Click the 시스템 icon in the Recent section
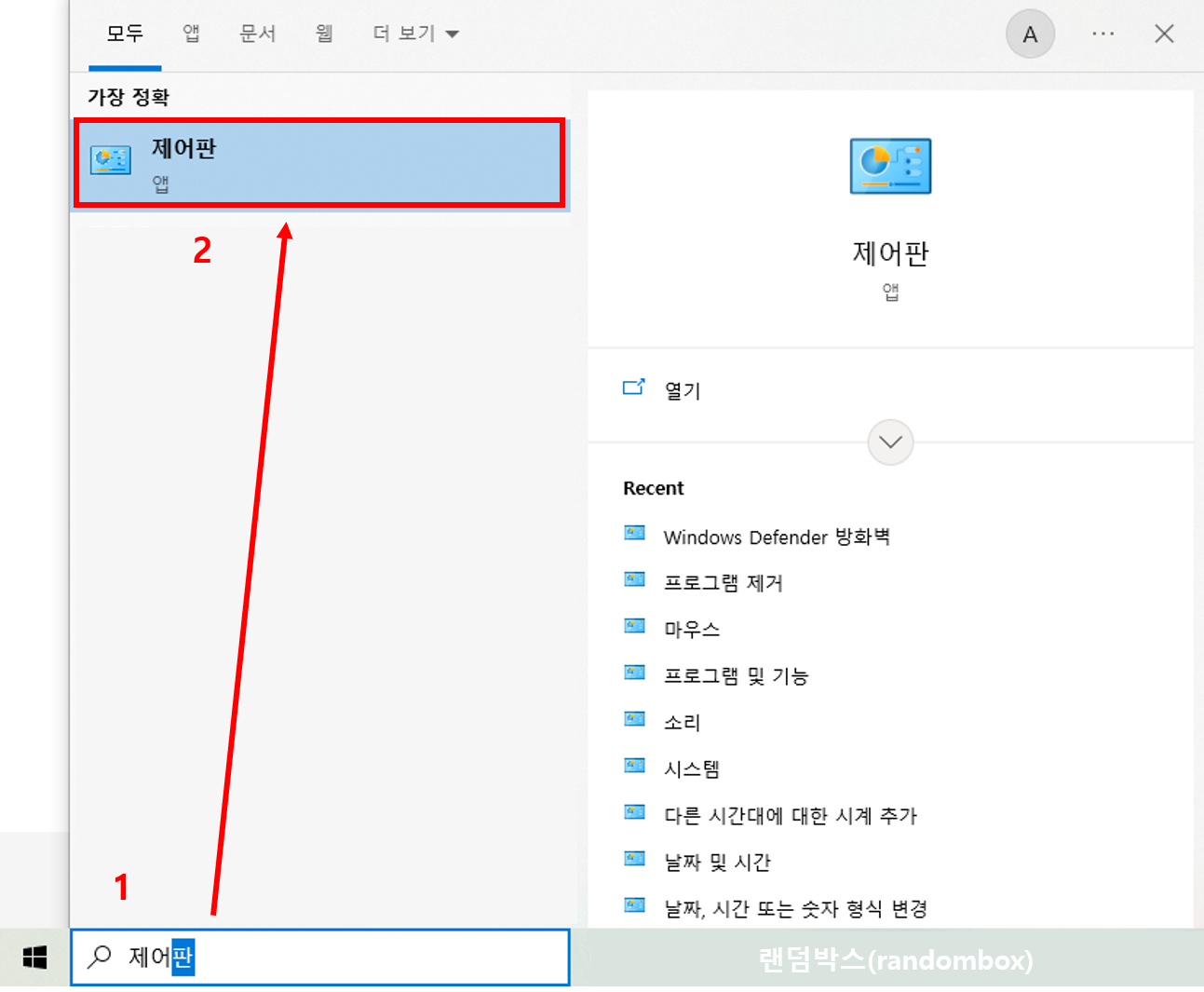Screen dimensions: 1204x992 click(x=634, y=765)
